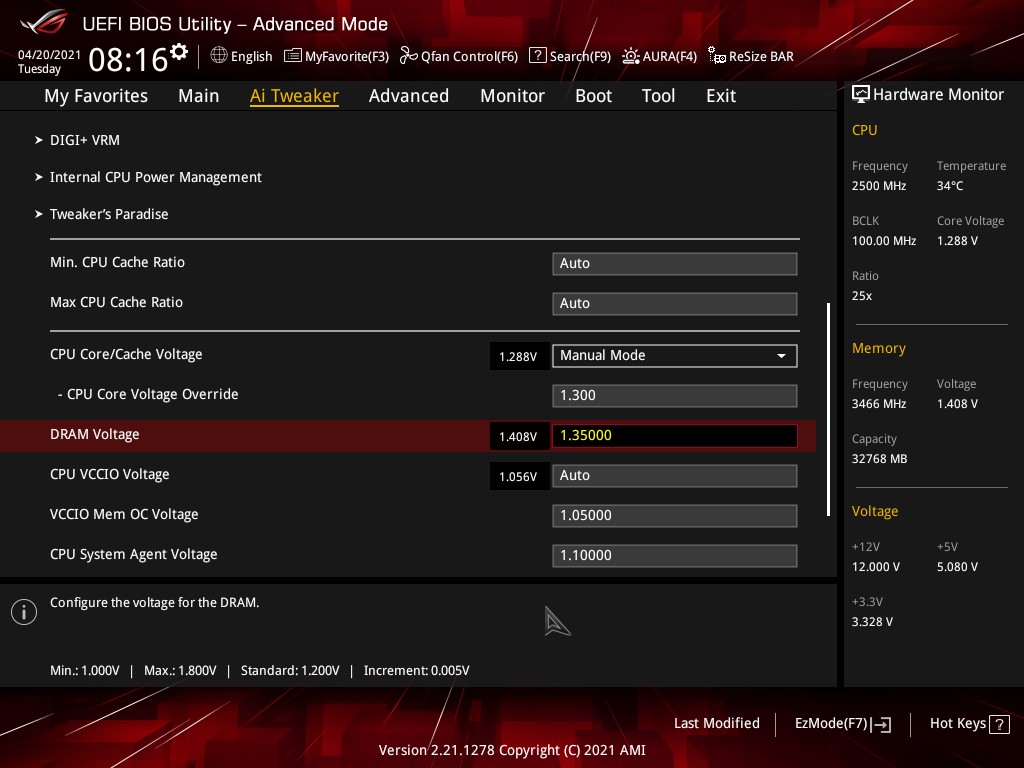Open the Boot tab
Screen dimensions: 1024x768
[x=594, y=96]
